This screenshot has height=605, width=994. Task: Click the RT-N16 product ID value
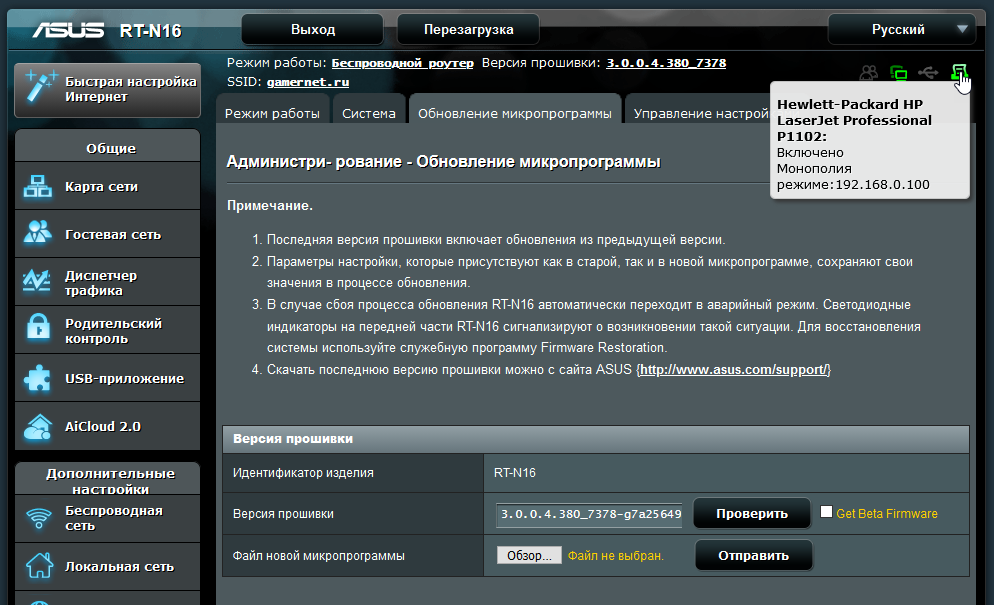[514, 472]
